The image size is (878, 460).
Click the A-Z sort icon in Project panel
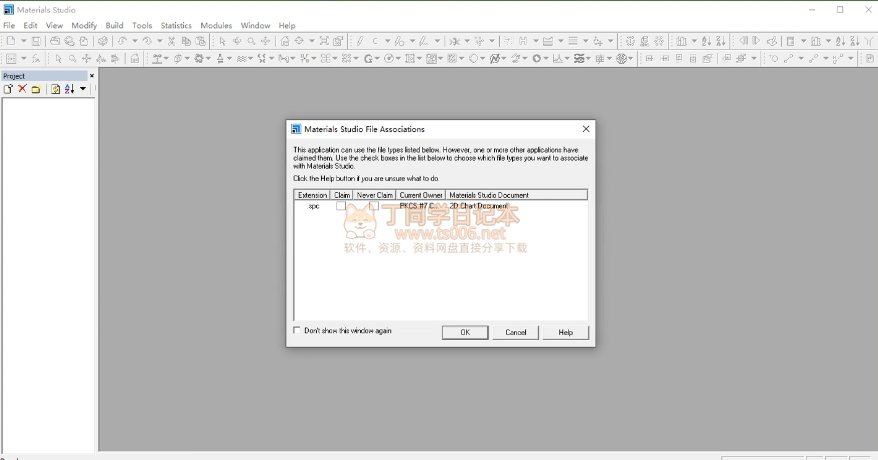pos(69,90)
